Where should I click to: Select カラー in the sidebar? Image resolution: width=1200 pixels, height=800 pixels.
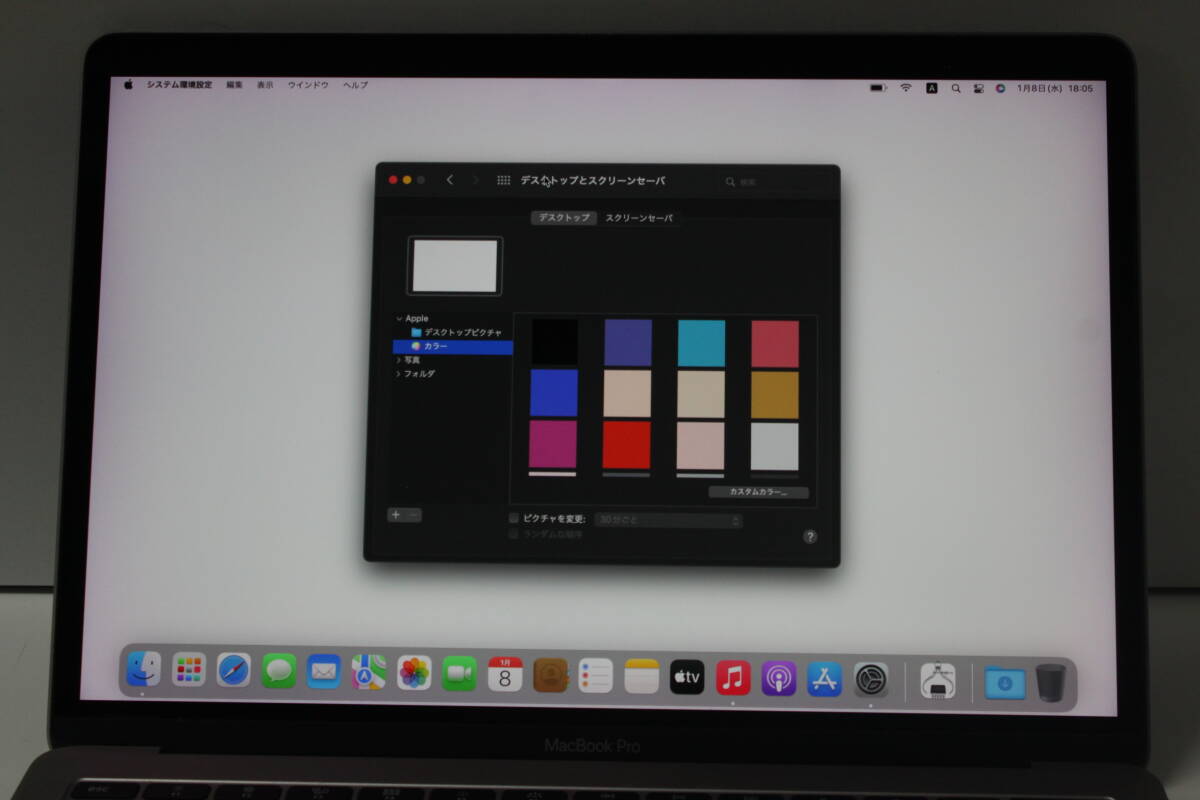coord(453,347)
